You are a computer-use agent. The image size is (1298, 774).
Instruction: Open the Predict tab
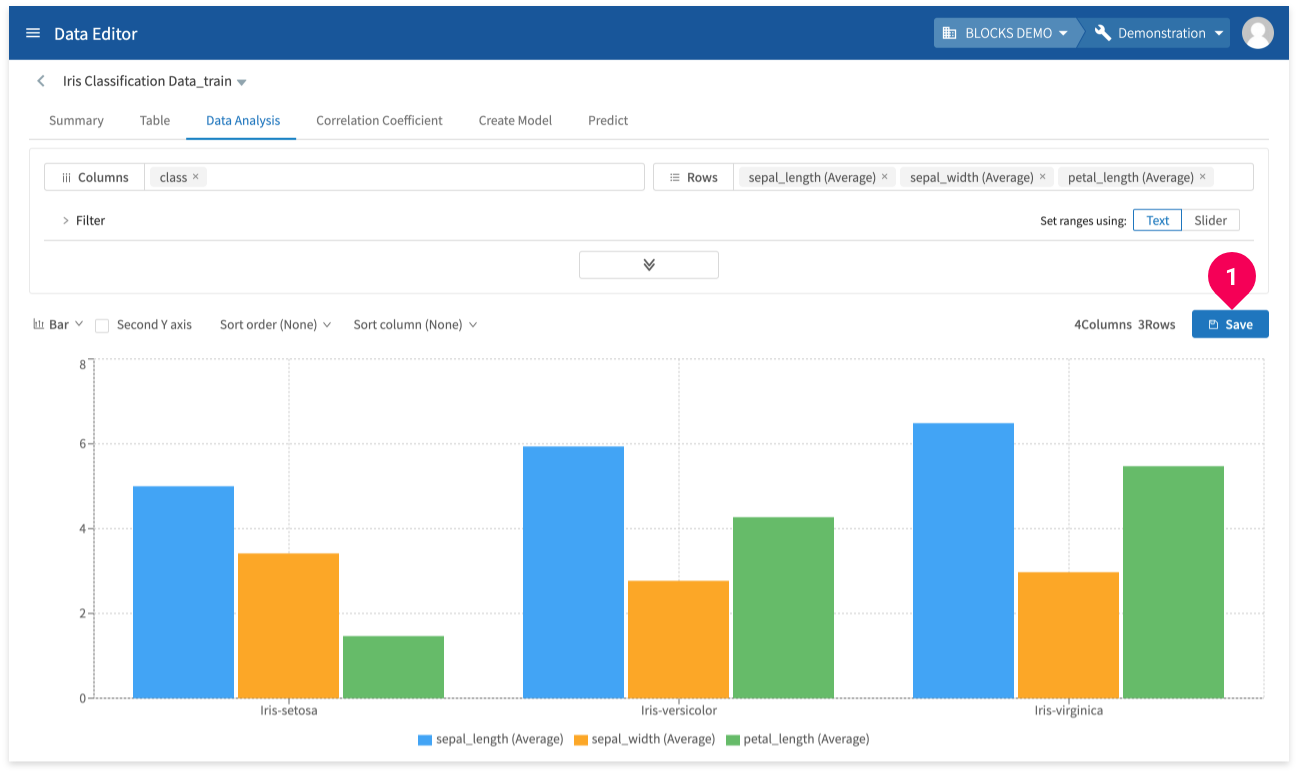608,120
